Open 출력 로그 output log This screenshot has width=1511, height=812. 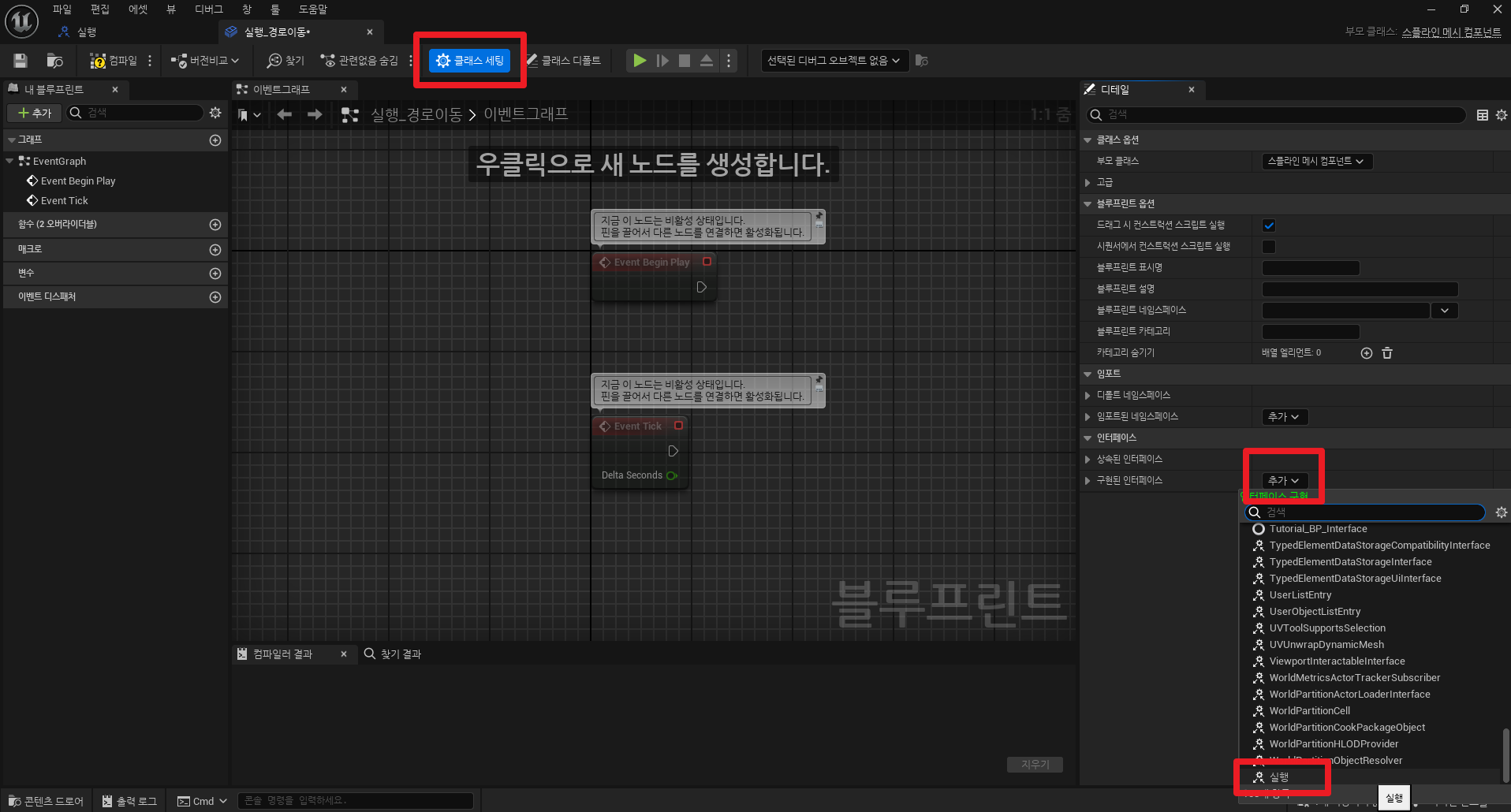(x=129, y=801)
